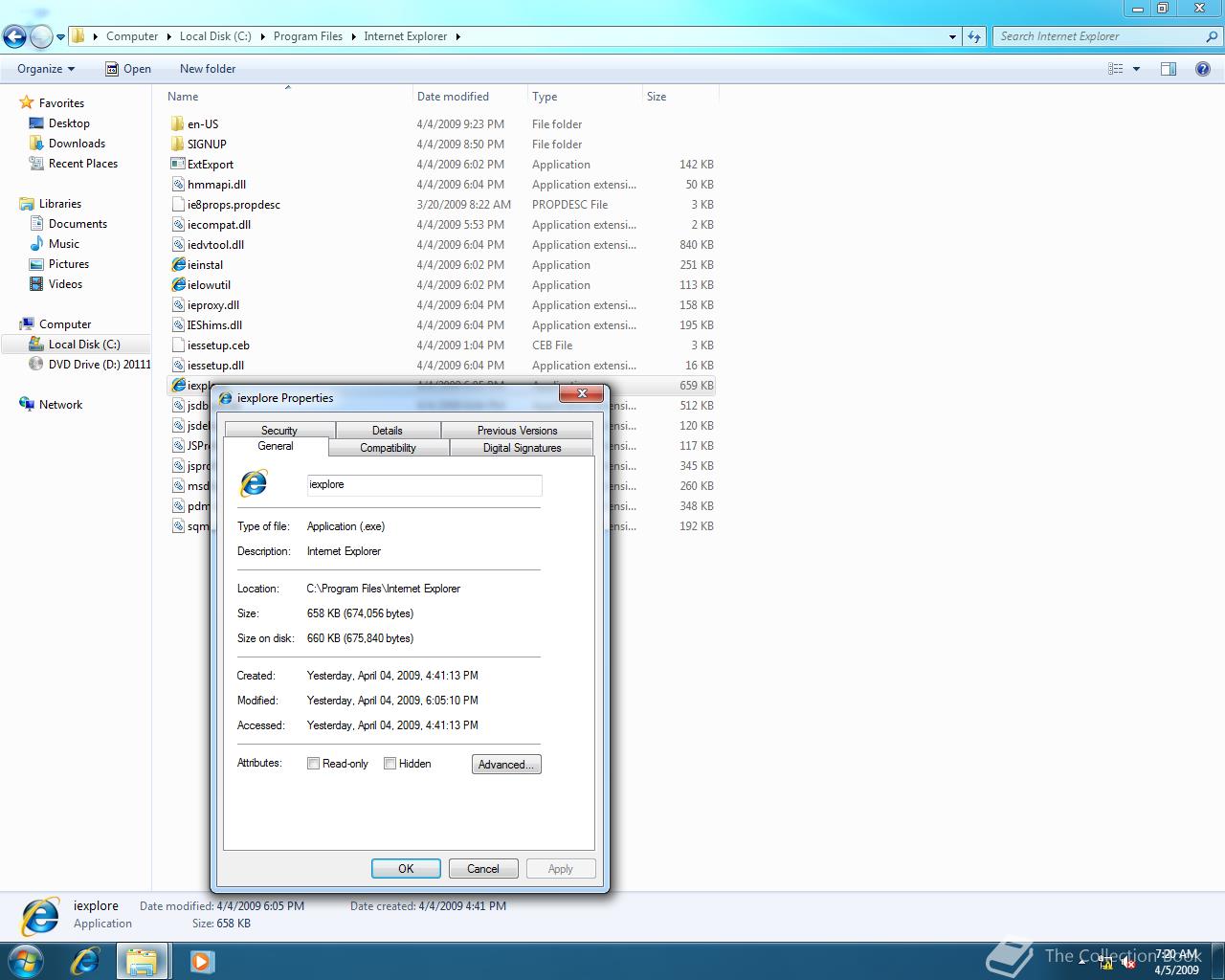Viewport: 1225px width, 980px height.
Task: Click New folder in toolbar
Action: pyautogui.click(x=208, y=69)
